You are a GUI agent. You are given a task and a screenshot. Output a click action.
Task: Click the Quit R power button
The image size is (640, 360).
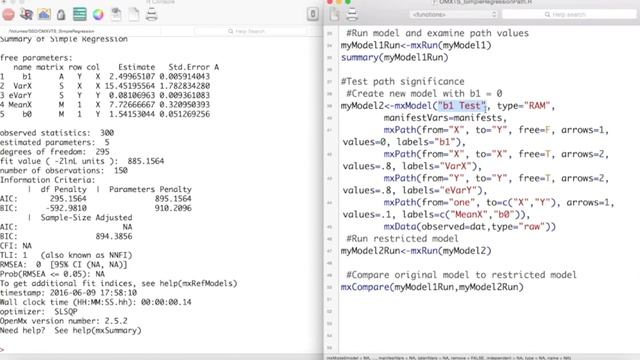point(313,14)
